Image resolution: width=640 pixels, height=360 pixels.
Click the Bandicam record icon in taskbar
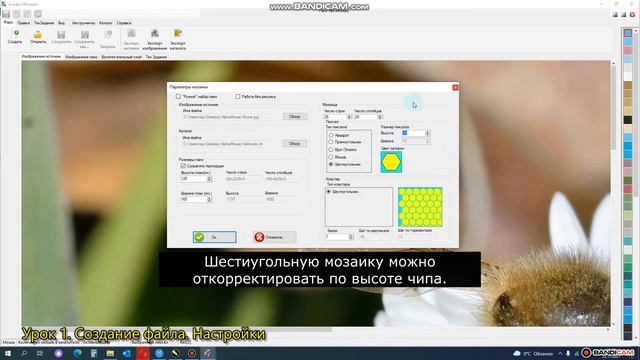pos(192,353)
